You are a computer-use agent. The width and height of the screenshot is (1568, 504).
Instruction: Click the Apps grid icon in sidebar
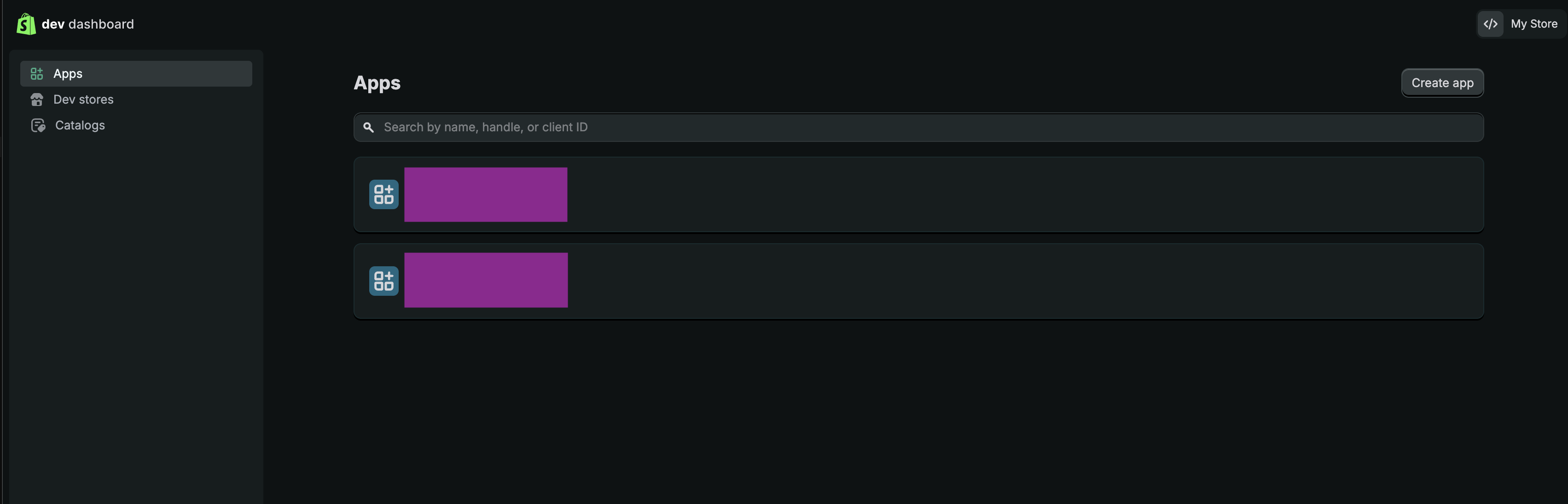[36, 74]
